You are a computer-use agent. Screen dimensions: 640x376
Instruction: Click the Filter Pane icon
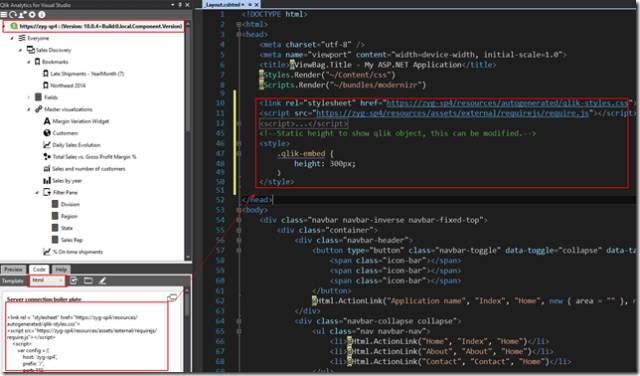[47, 192]
